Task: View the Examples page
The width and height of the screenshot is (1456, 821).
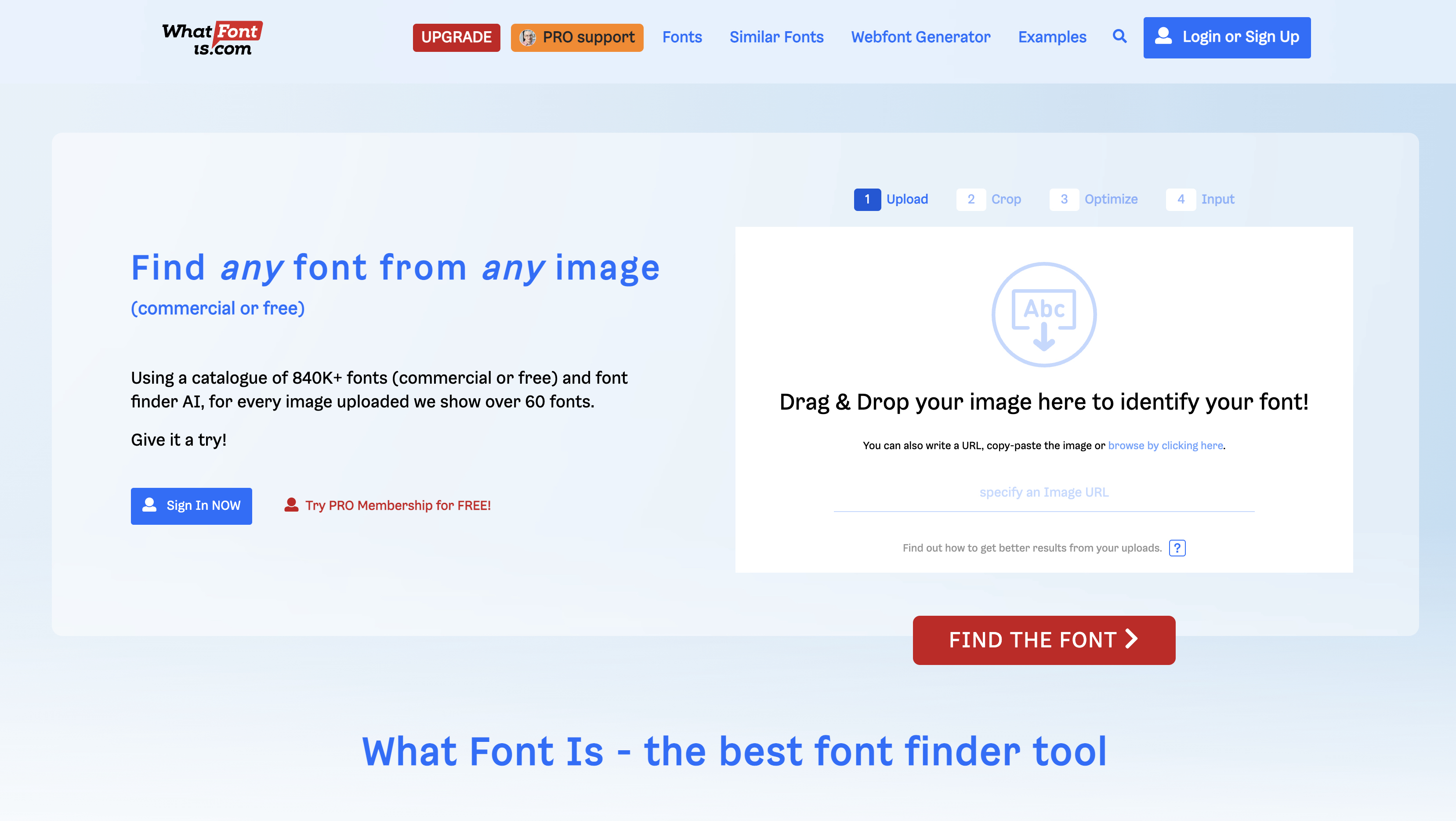Action: (x=1052, y=37)
